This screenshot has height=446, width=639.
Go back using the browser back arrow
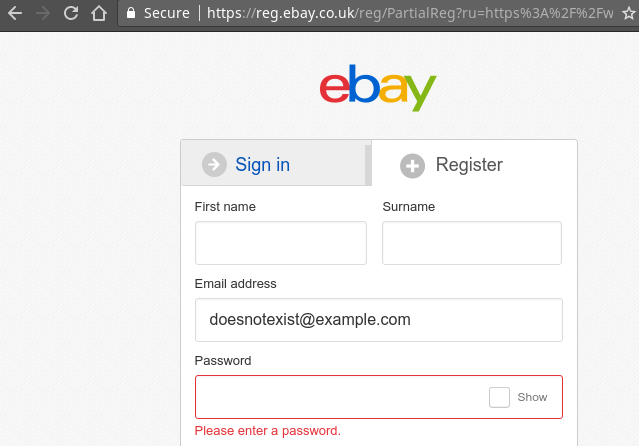(x=15, y=13)
